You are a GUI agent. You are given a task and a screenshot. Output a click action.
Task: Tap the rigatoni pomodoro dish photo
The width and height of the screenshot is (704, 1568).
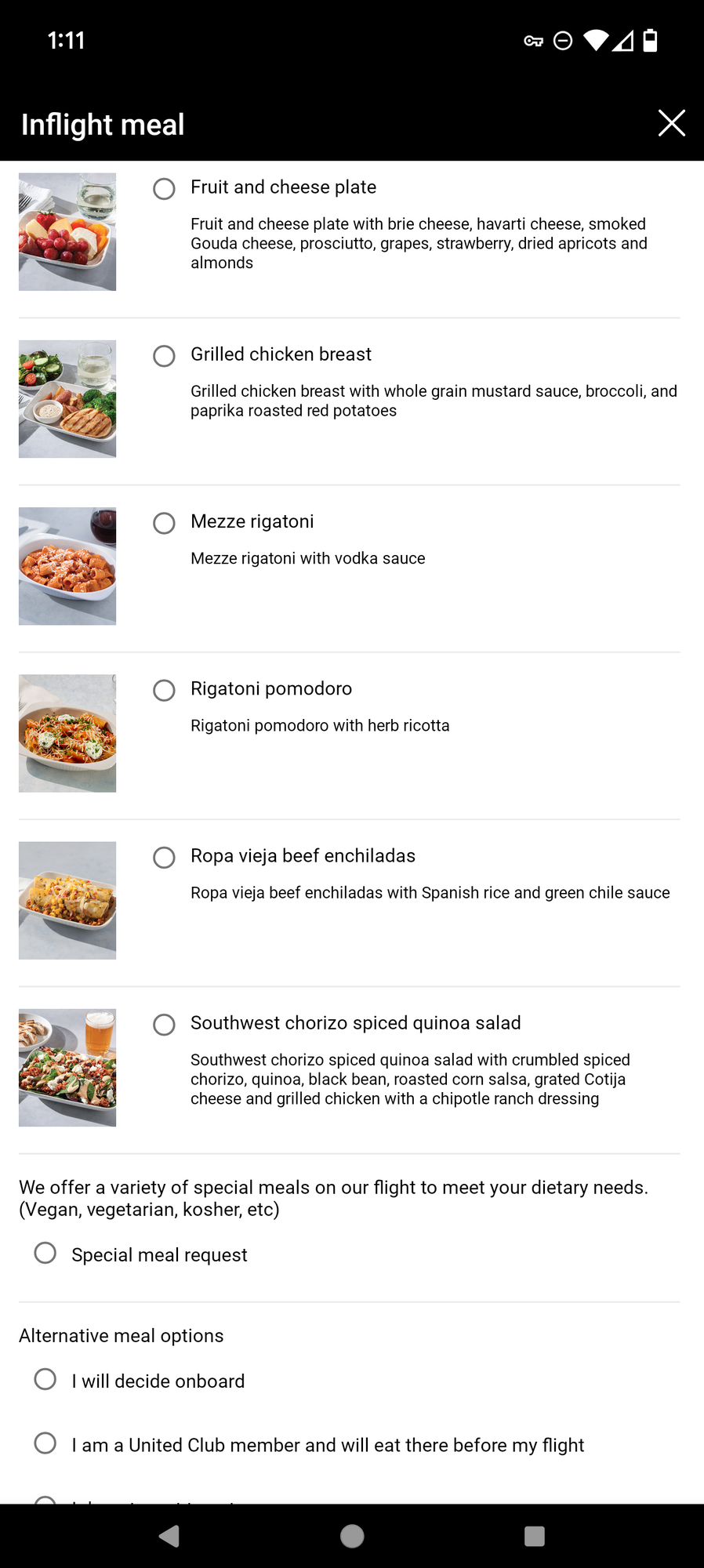click(x=67, y=733)
